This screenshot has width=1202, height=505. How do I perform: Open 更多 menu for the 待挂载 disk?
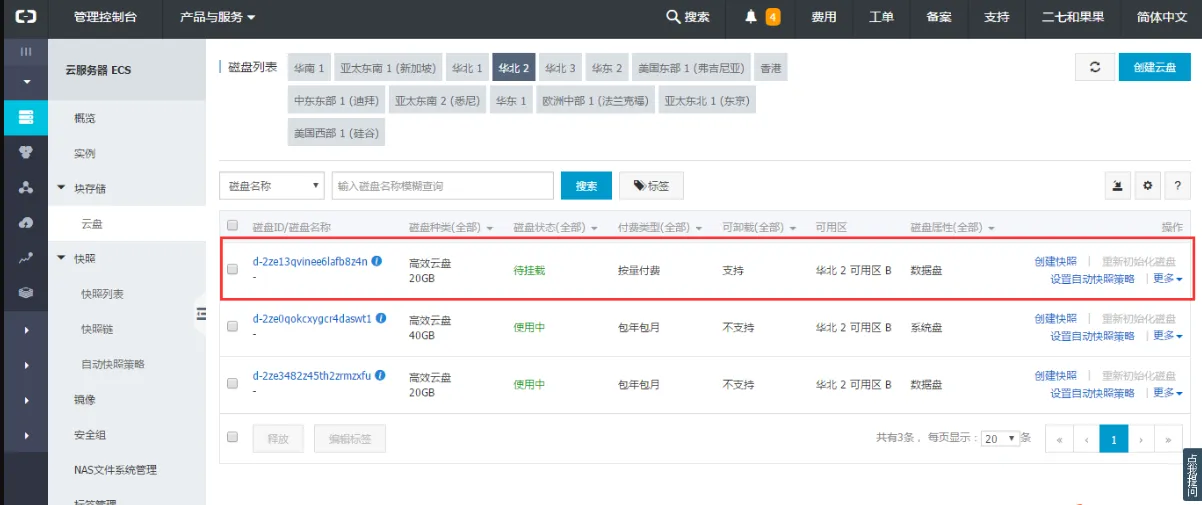point(1168,279)
